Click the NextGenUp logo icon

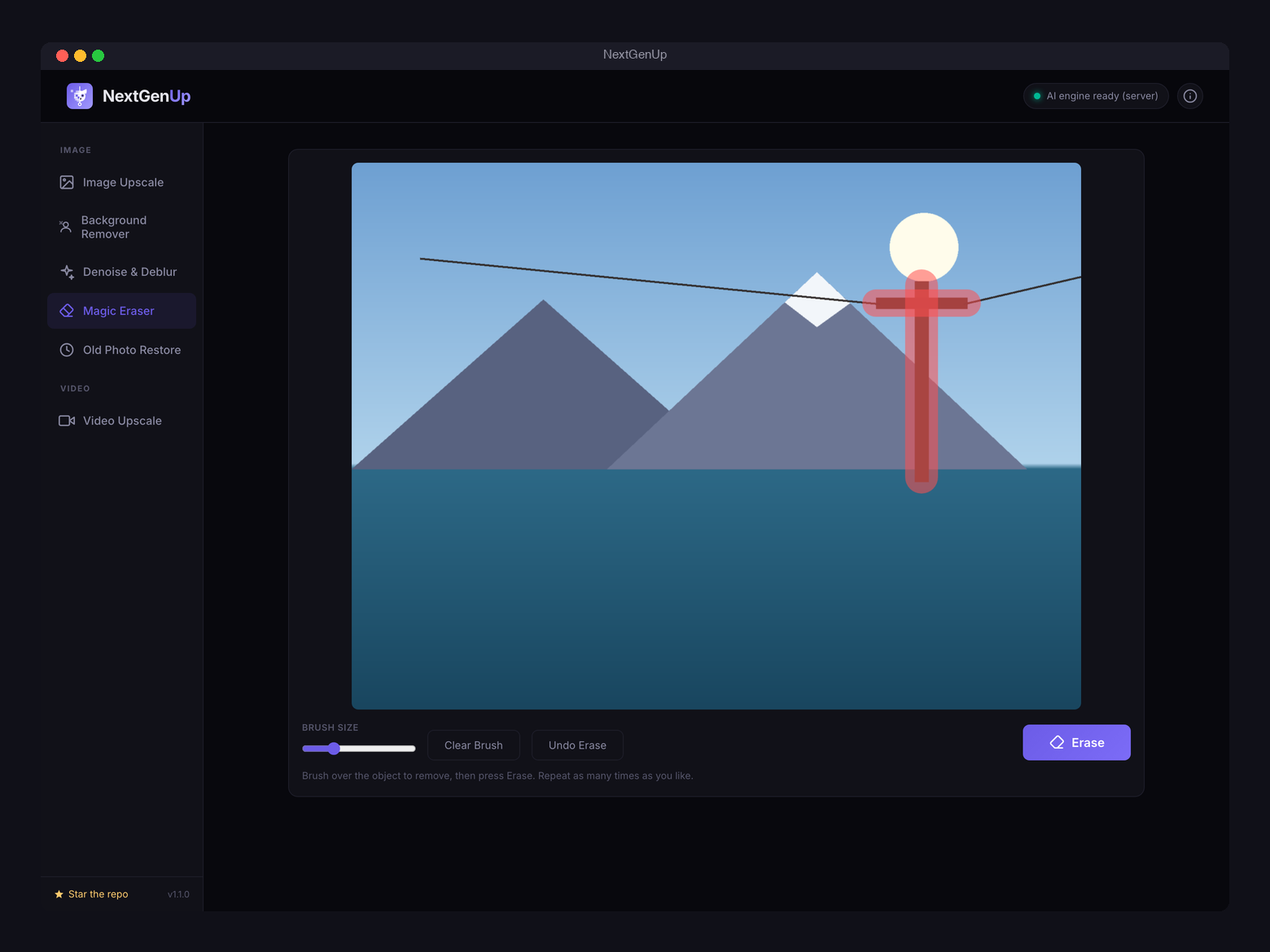(80, 96)
